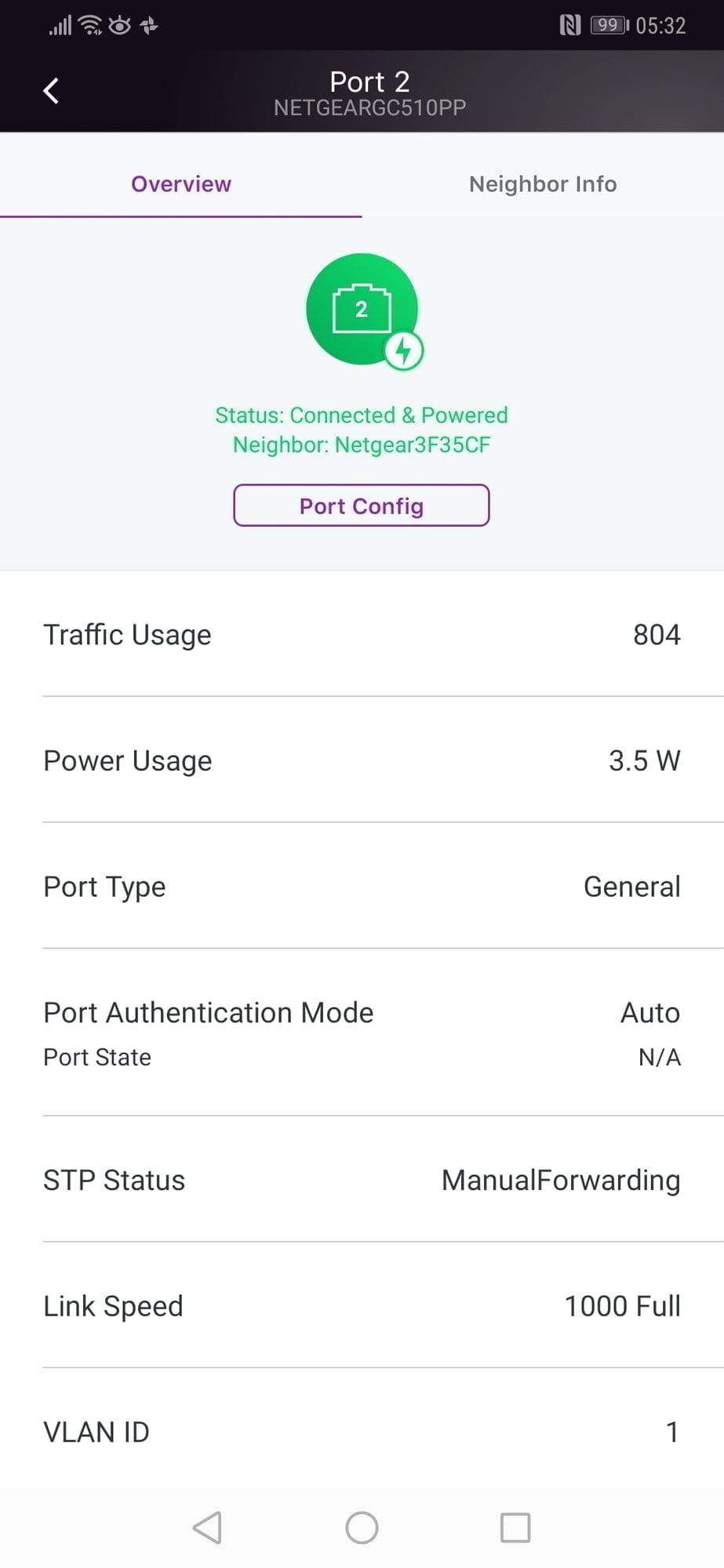Viewport: 724px width, 1568px height.
Task: Tap the Neighbor Netgear3F35CF text
Action: coord(362,445)
